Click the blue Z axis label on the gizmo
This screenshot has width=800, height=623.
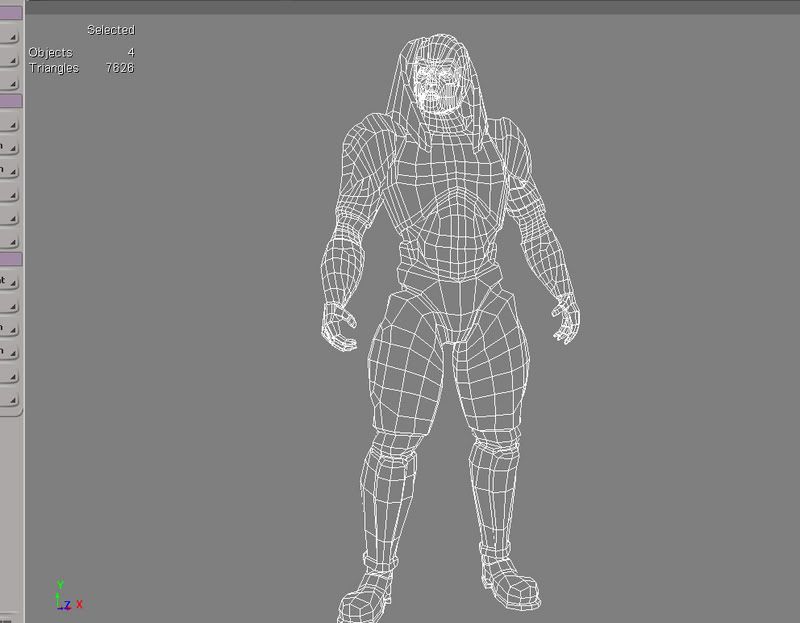pyautogui.click(x=67, y=605)
